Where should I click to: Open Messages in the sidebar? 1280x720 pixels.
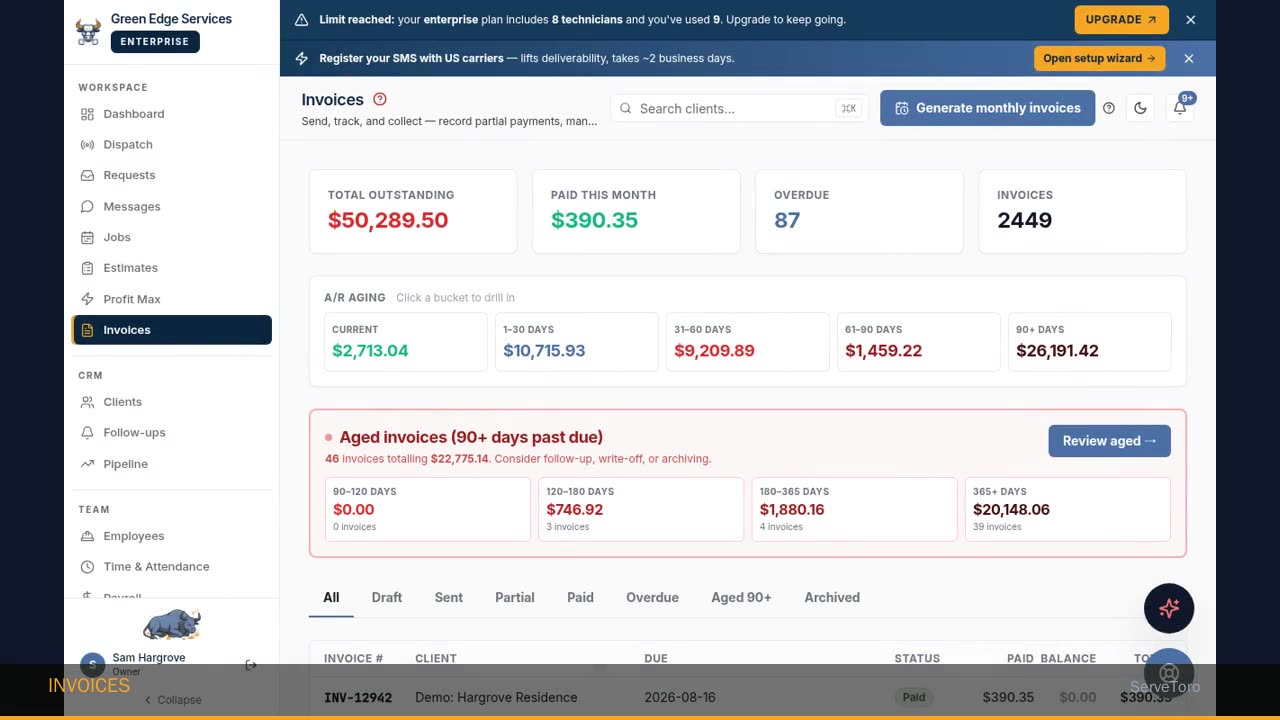[x=171, y=206]
